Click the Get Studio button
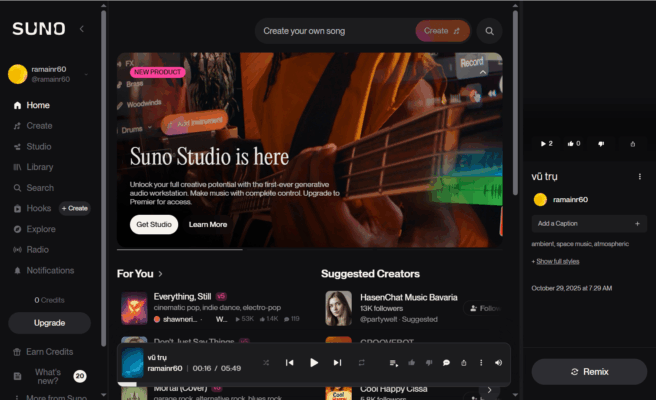 (x=154, y=224)
